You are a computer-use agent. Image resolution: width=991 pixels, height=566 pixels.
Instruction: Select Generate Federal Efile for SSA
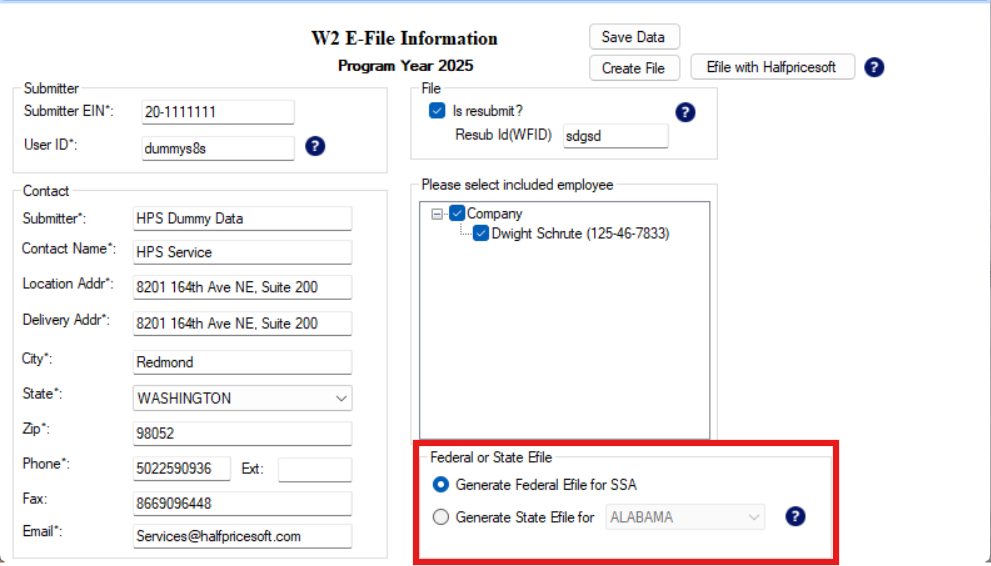tap(441, 485)
